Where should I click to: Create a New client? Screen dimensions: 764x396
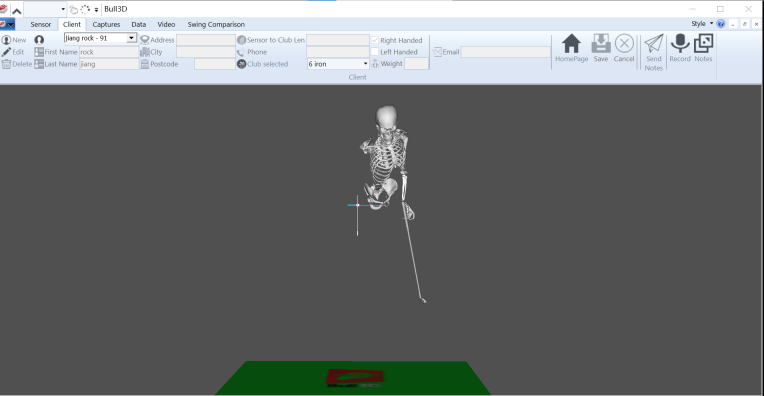[x=14, y=40]
